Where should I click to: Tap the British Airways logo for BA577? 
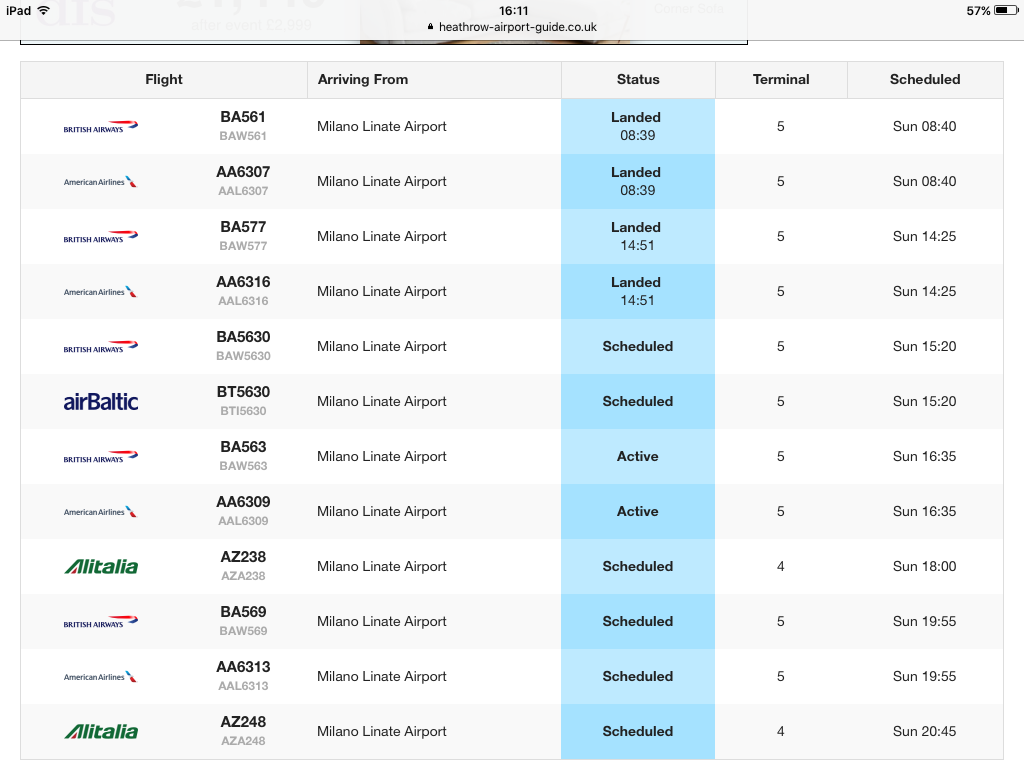pos(101,236)
